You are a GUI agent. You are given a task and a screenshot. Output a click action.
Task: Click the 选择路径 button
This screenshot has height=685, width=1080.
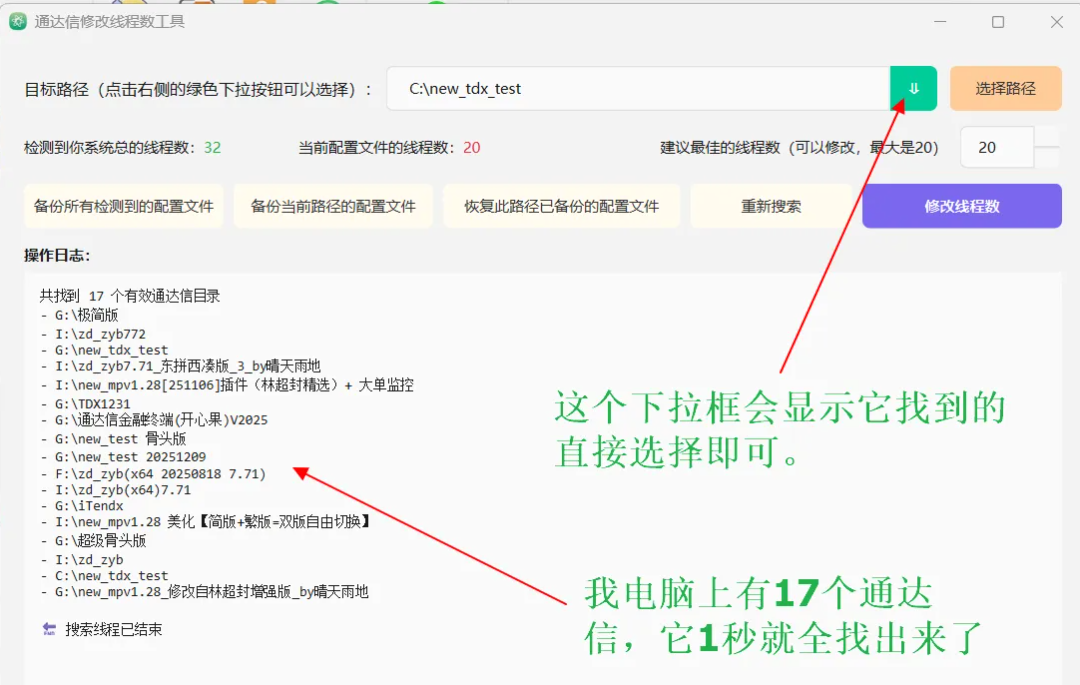click(x=1005, y=88)
